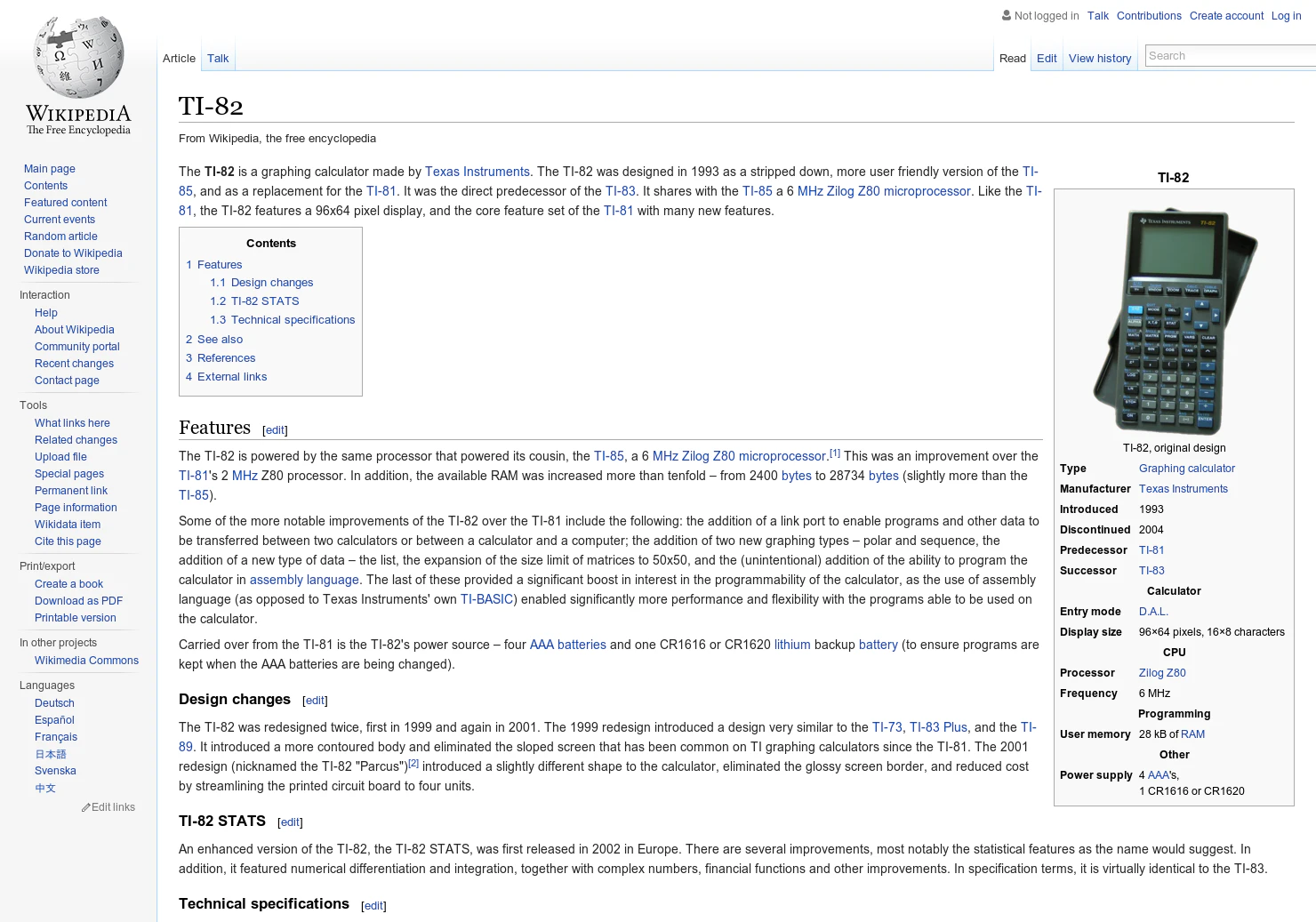Open the user Talk link at top
Image resolution: width=1316 pixels, height=922 pixels.
click(x=1097, y=16)
